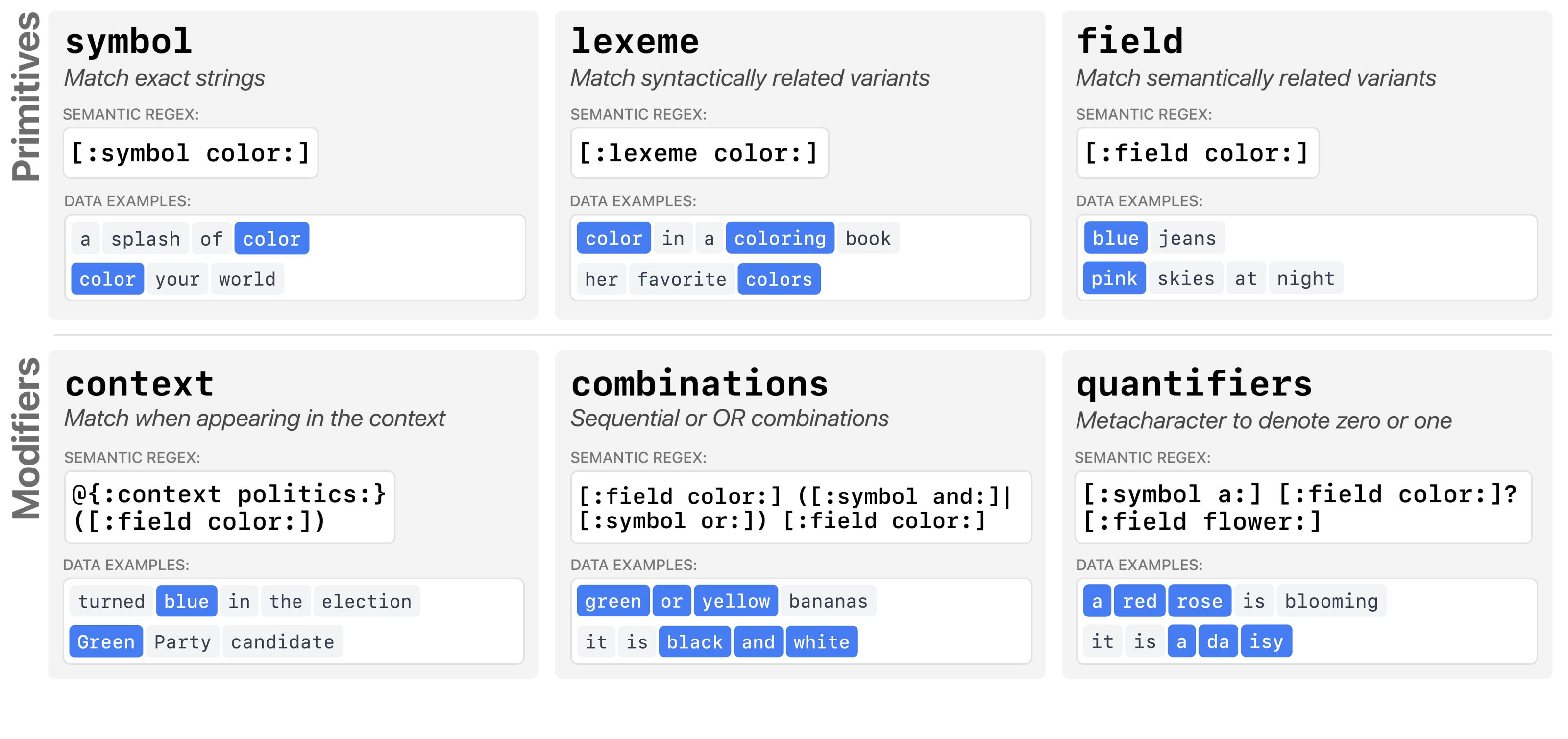Screen dimensions: 1568x739
Task: Click the "jeans" word token
Action: pos(1187,238)
